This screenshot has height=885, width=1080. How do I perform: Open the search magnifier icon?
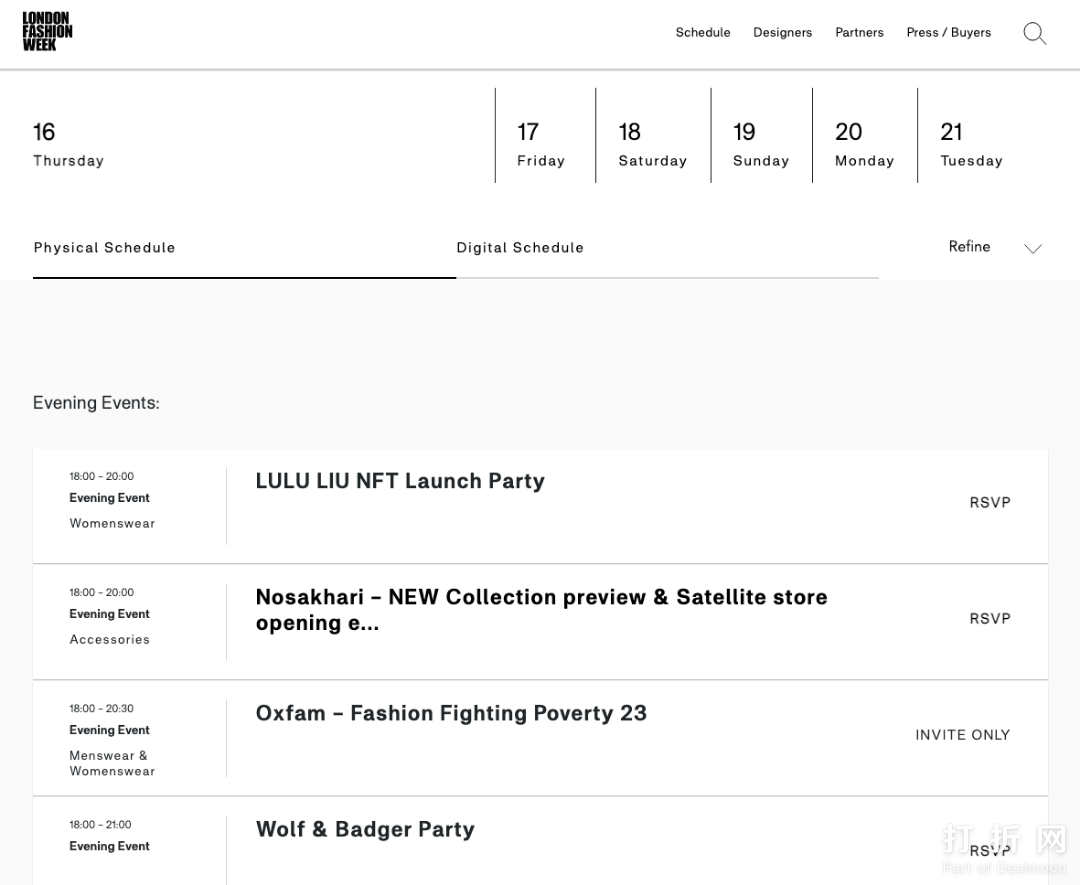[1034, 33]
